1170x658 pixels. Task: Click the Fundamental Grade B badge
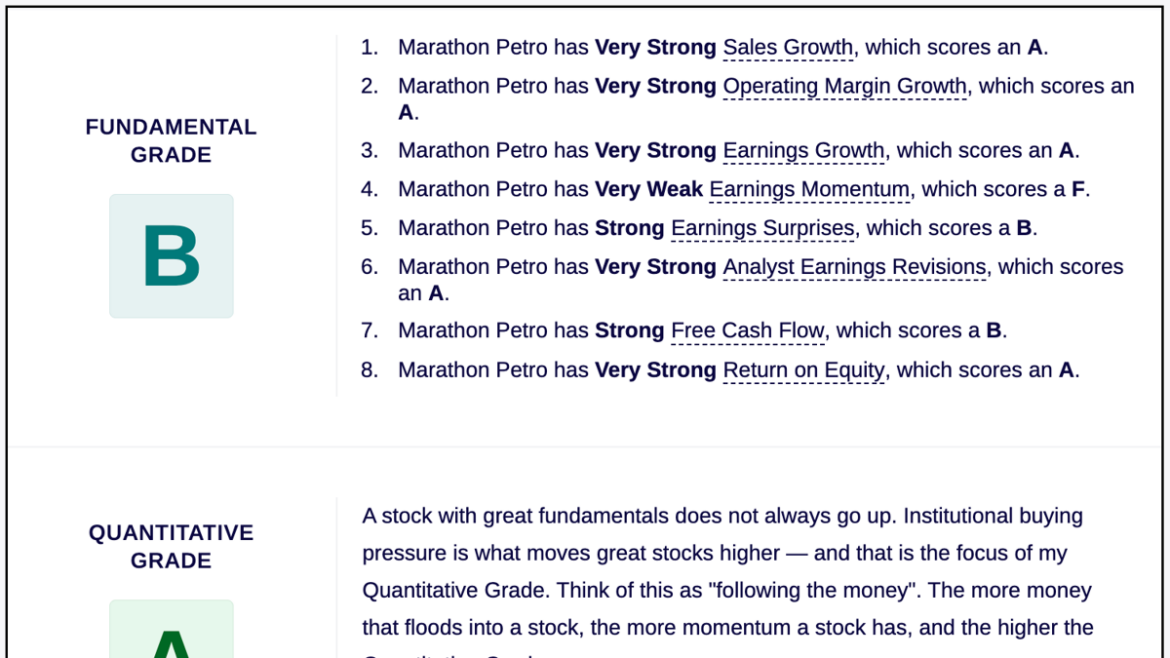[x=172, y=256]
